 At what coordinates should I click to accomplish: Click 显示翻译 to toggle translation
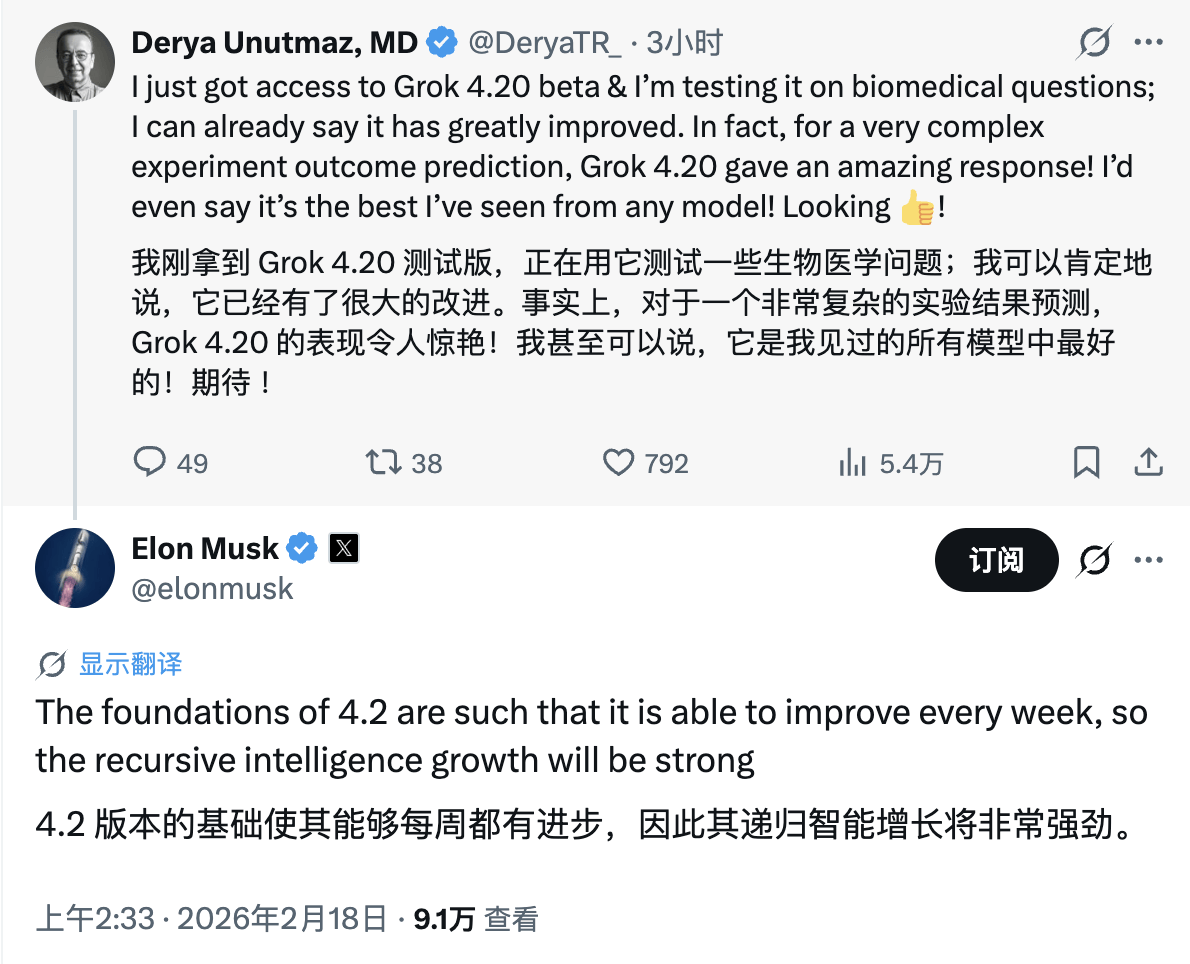coord(130,664)
